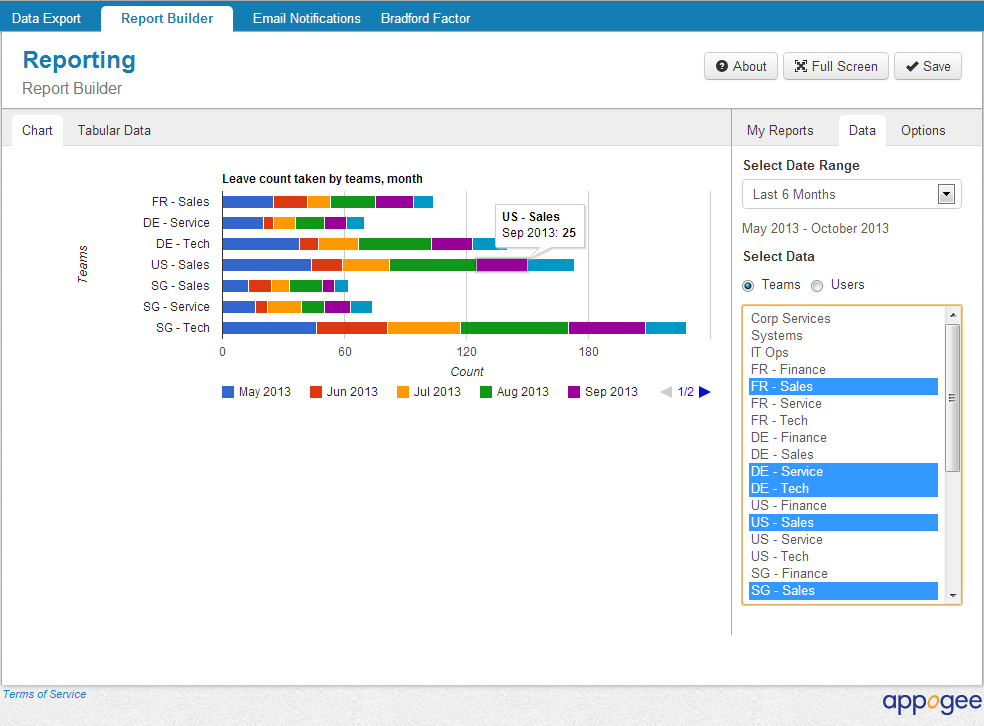Screen dimensions: 984x726
Task: Click the Bradford Factor tab
Action: point(425,18)
